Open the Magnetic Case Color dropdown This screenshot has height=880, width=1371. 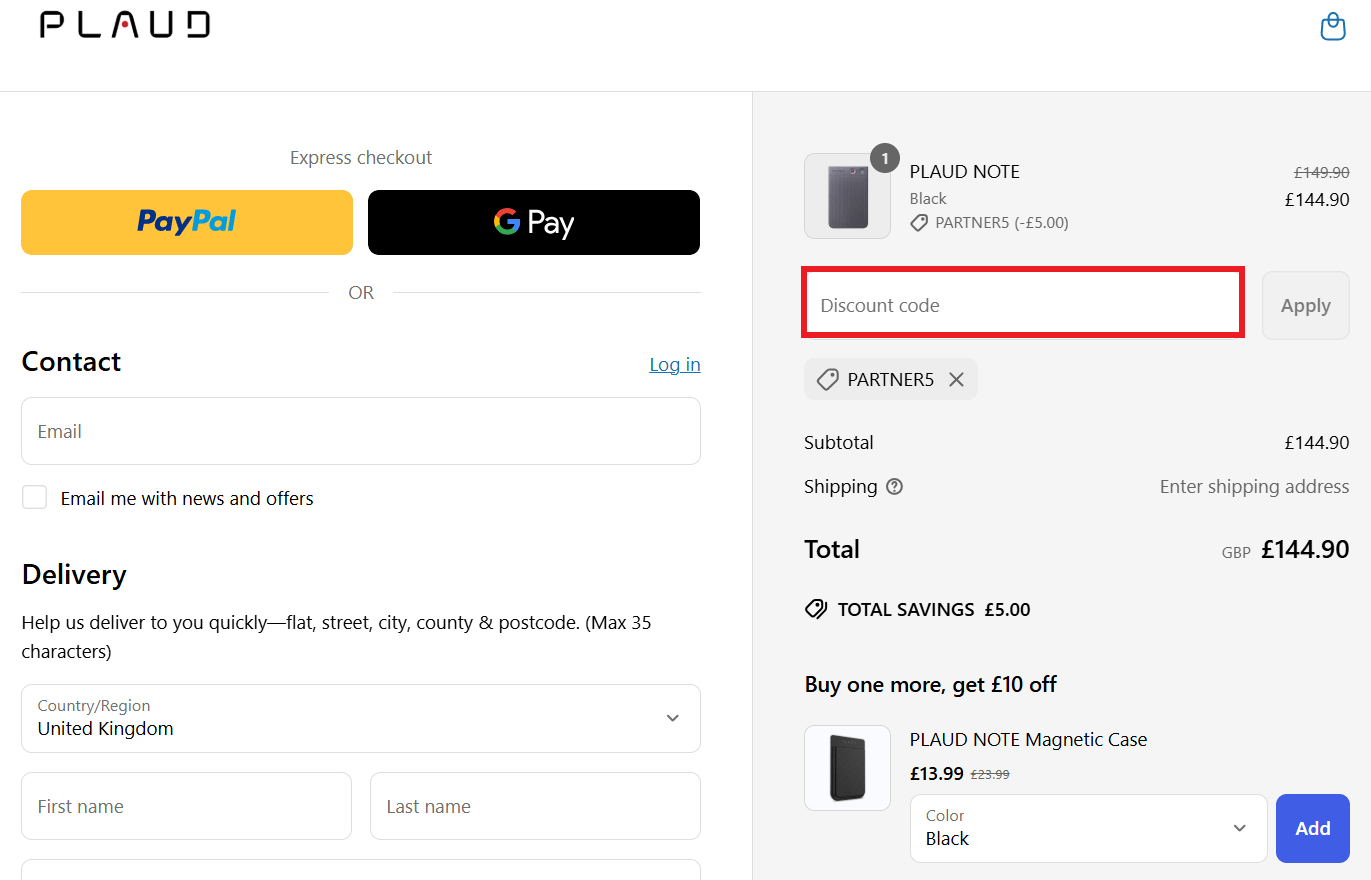(x=1089, y=828)
